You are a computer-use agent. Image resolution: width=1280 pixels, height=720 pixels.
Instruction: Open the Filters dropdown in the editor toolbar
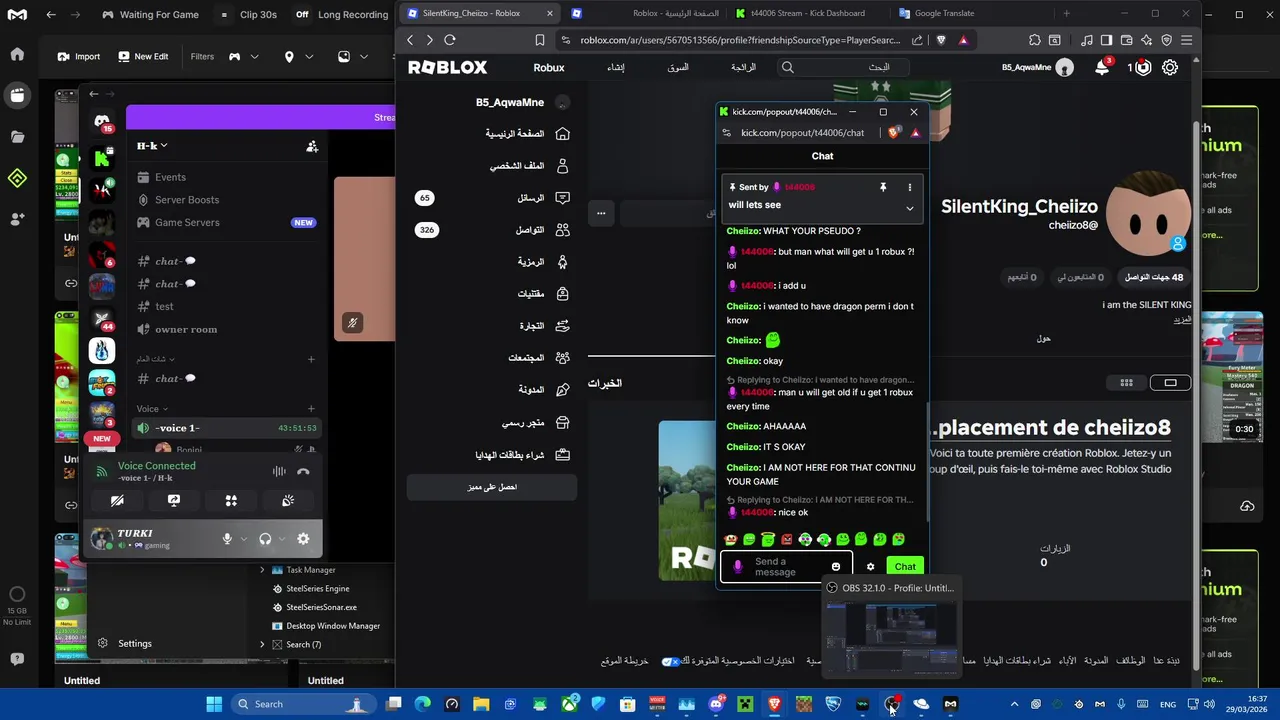[x=202, y=56]
